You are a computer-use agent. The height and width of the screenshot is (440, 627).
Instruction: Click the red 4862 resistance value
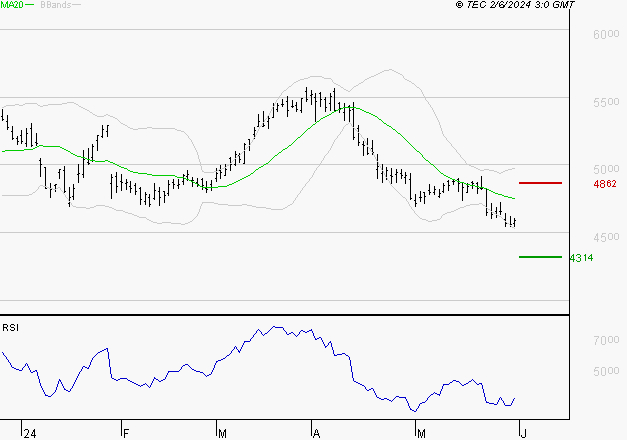click(x=605, y=184)
